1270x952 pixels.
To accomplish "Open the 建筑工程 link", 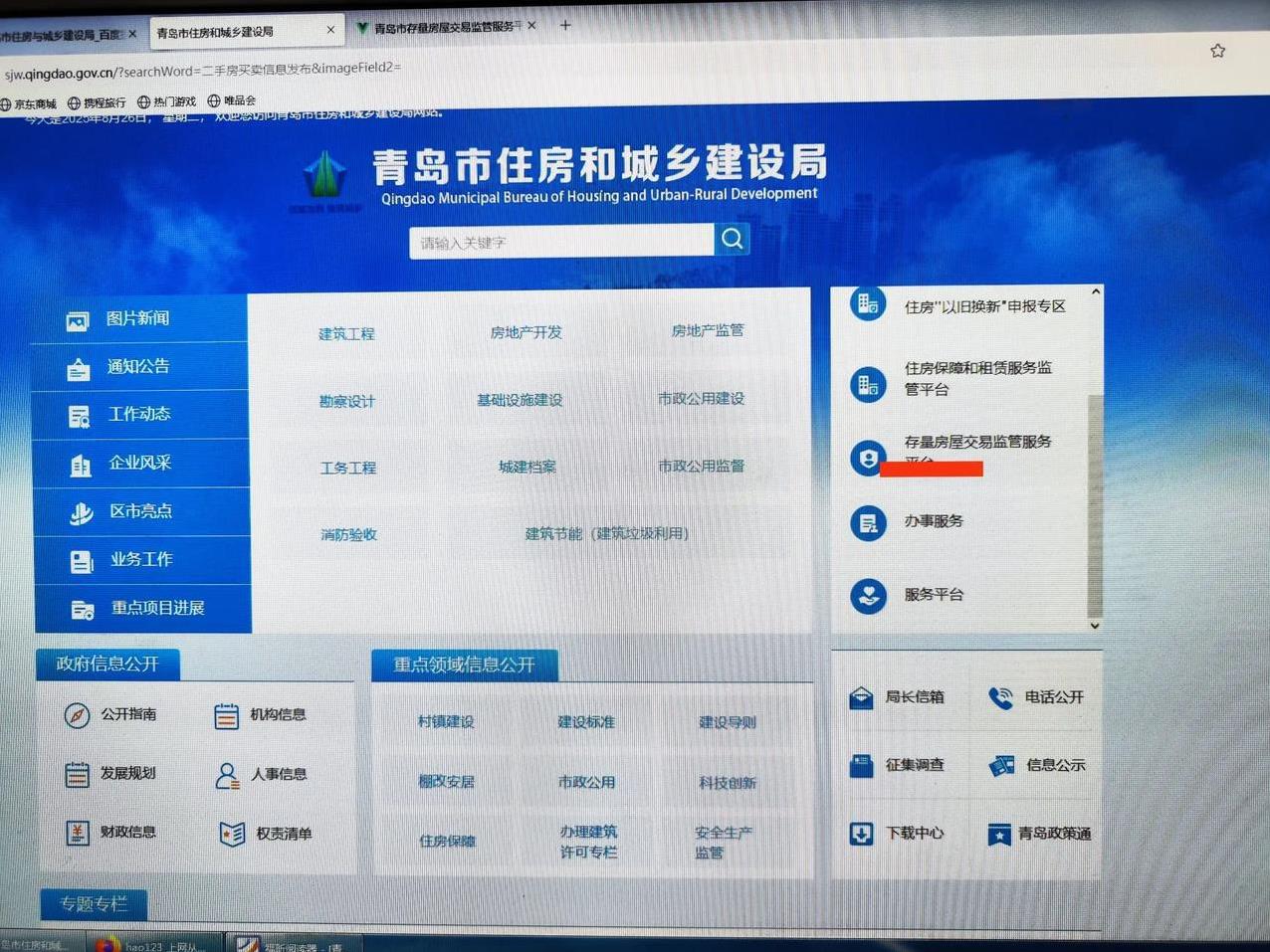I will coord(346,334).
